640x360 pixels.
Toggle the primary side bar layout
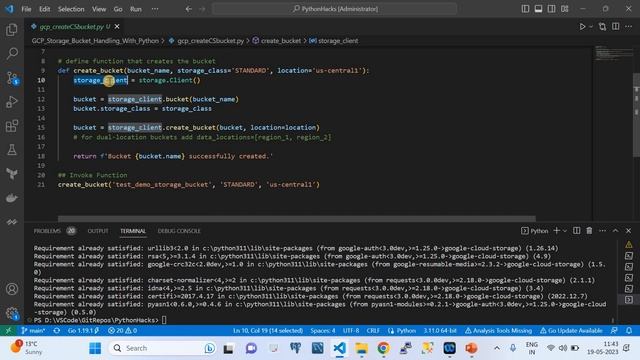(x=525, y=9)
